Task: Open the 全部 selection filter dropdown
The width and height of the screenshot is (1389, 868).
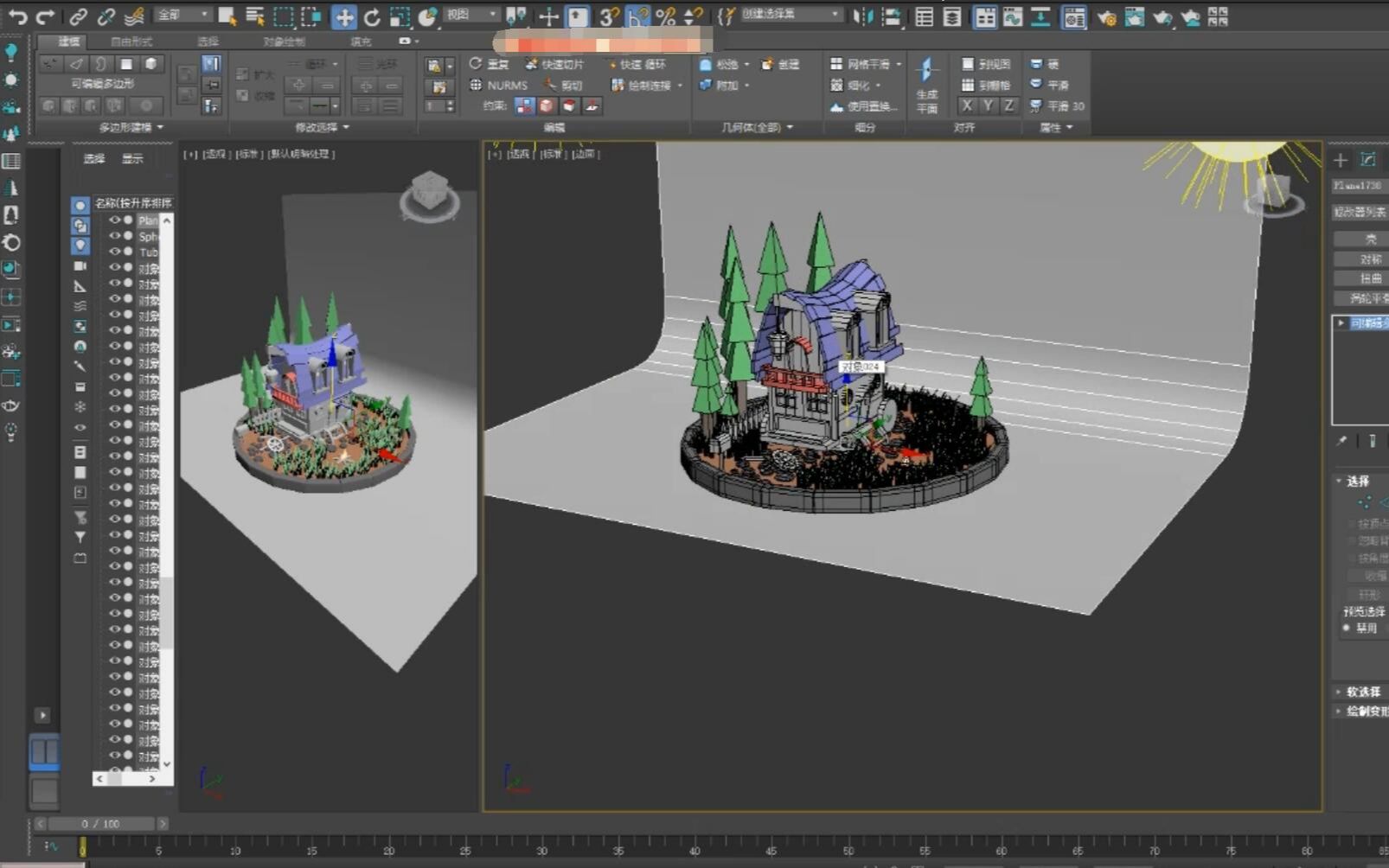Action: pyautogui.click(x=183, y=15)
